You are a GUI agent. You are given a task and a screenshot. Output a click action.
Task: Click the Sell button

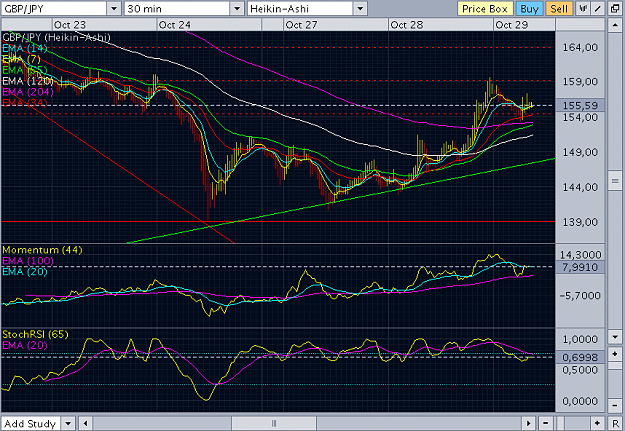(x=559, y=8)
